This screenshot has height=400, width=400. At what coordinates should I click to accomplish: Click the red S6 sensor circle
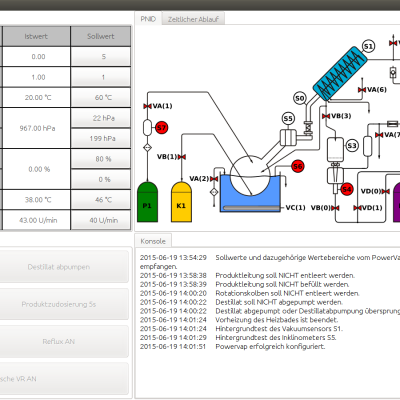pos(298,166)
